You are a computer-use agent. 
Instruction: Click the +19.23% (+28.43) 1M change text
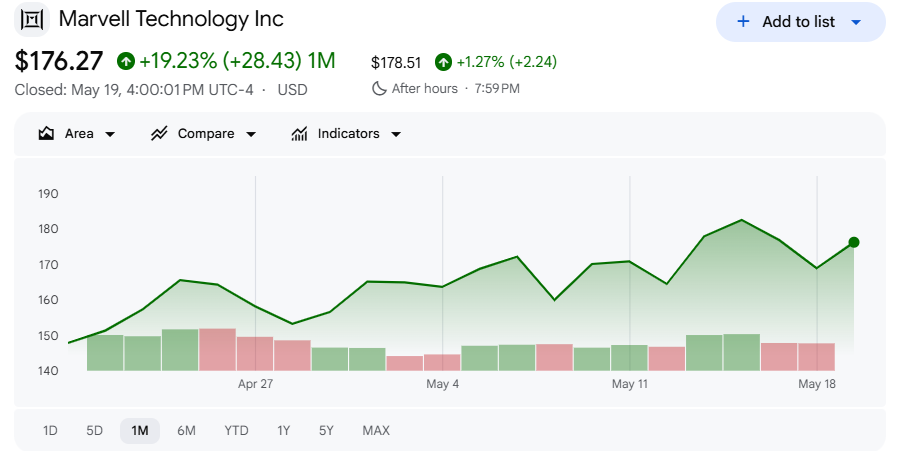[x=237, y=61]
